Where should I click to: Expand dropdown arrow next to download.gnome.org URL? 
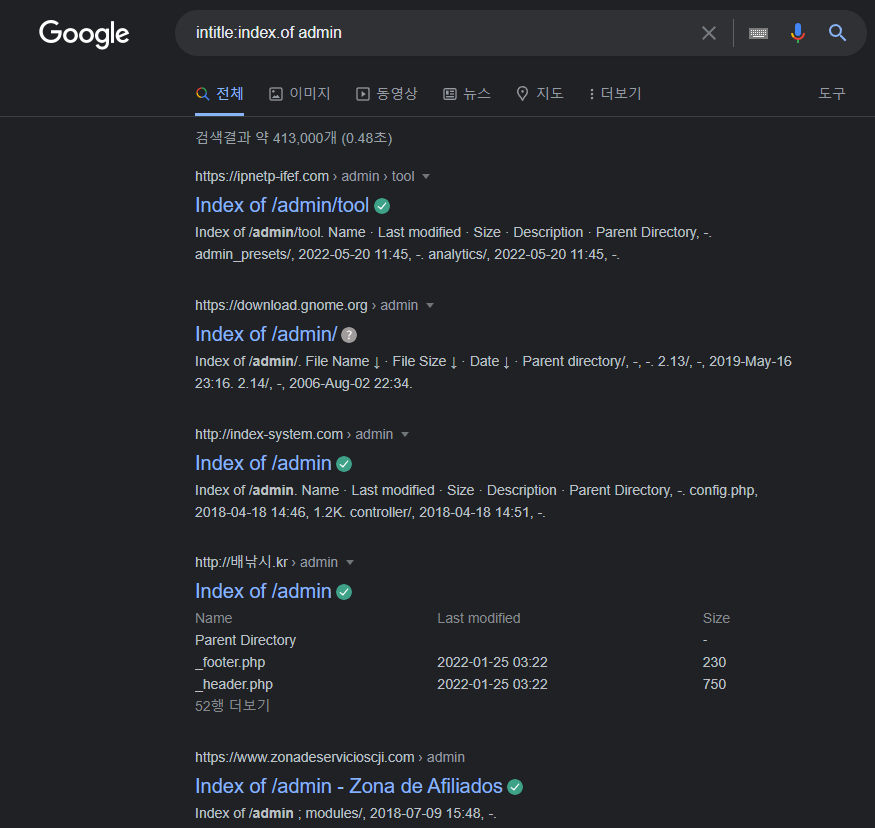(430, 305)
